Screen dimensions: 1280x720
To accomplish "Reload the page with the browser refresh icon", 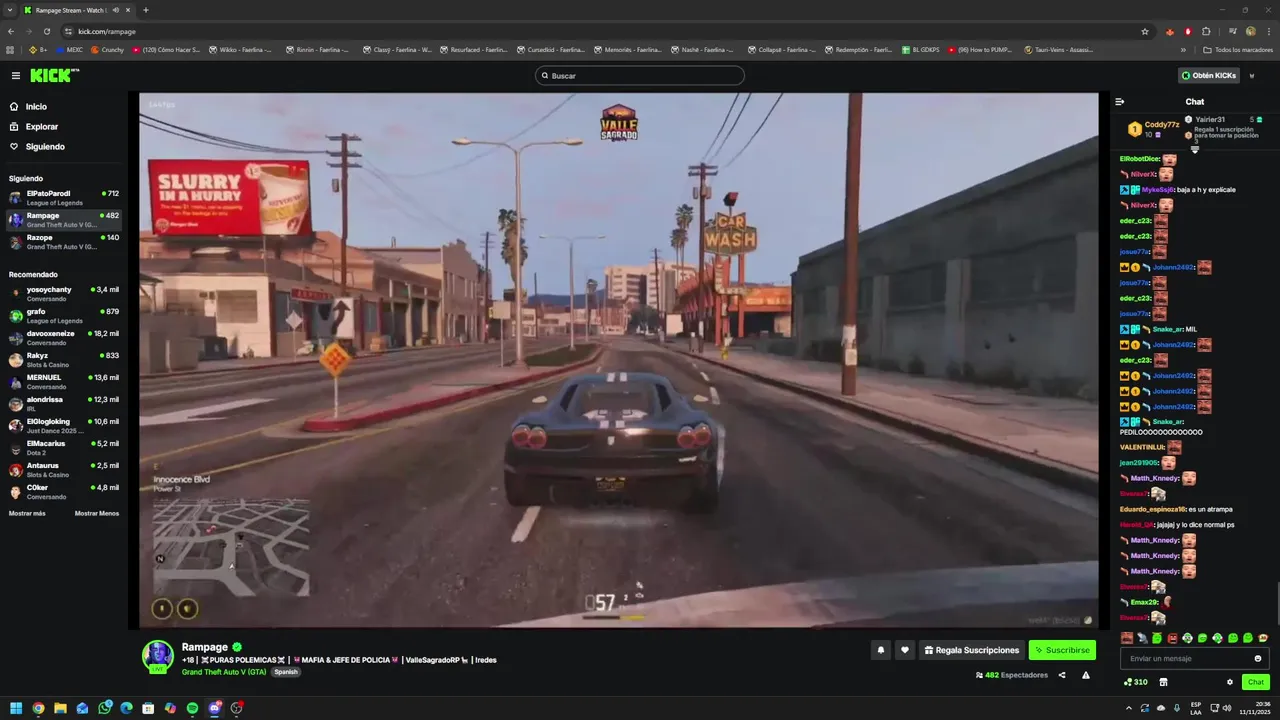I will [46, 31].
